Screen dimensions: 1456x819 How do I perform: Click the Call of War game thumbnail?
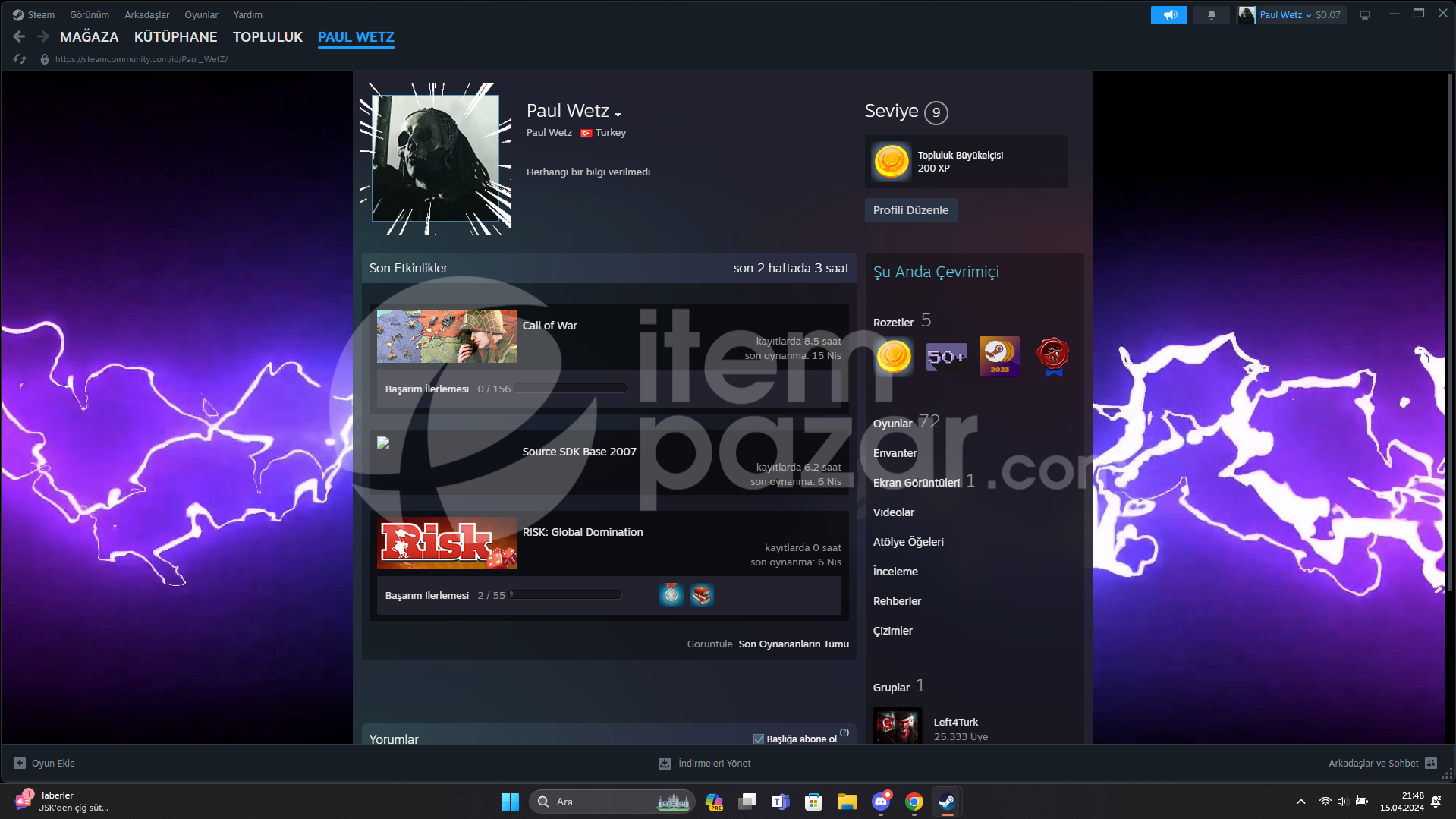(x=447, y=336)
